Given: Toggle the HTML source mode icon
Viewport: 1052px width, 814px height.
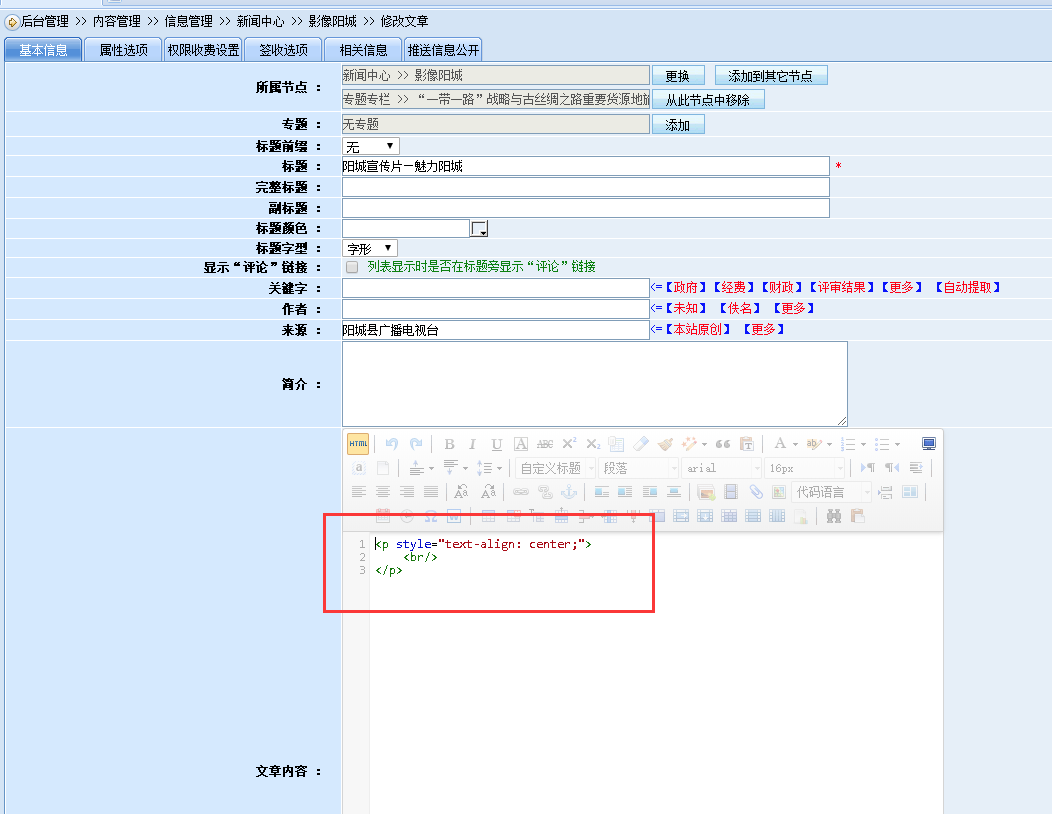Looking at the screenshot, I should 357,444.
